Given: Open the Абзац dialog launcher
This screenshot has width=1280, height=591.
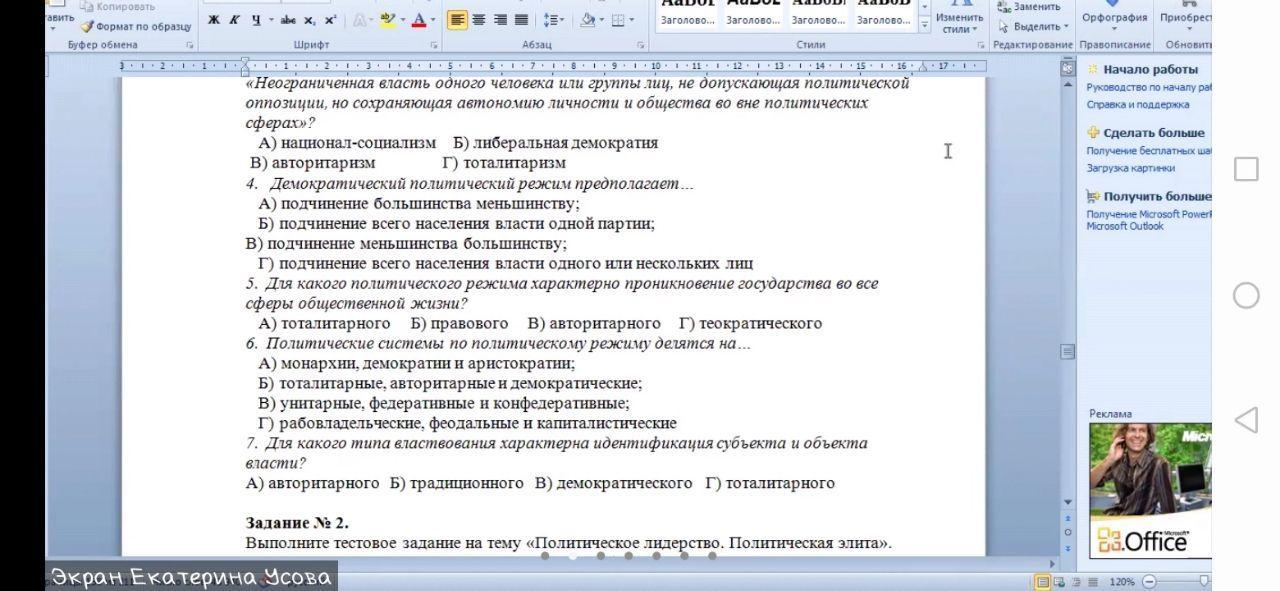Looking at the screenshot, I should (x=640, y=45).
